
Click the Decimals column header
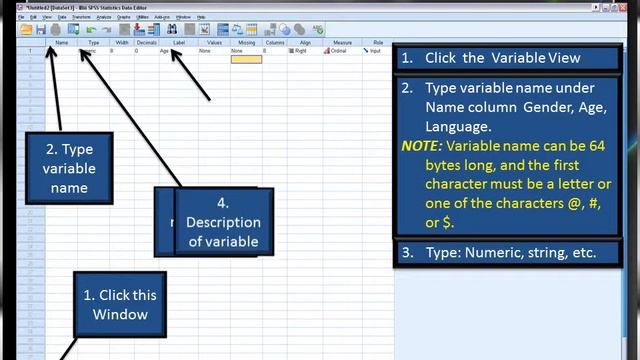[147, 42]
